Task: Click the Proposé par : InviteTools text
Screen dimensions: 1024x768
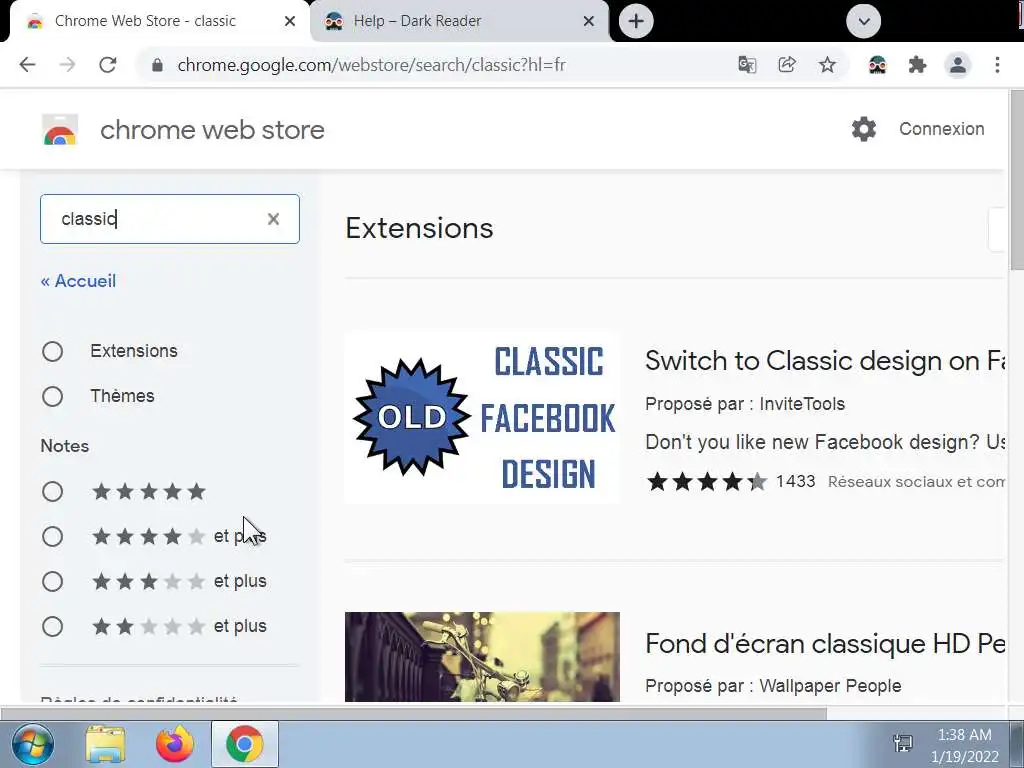Action: coord(745,404)
